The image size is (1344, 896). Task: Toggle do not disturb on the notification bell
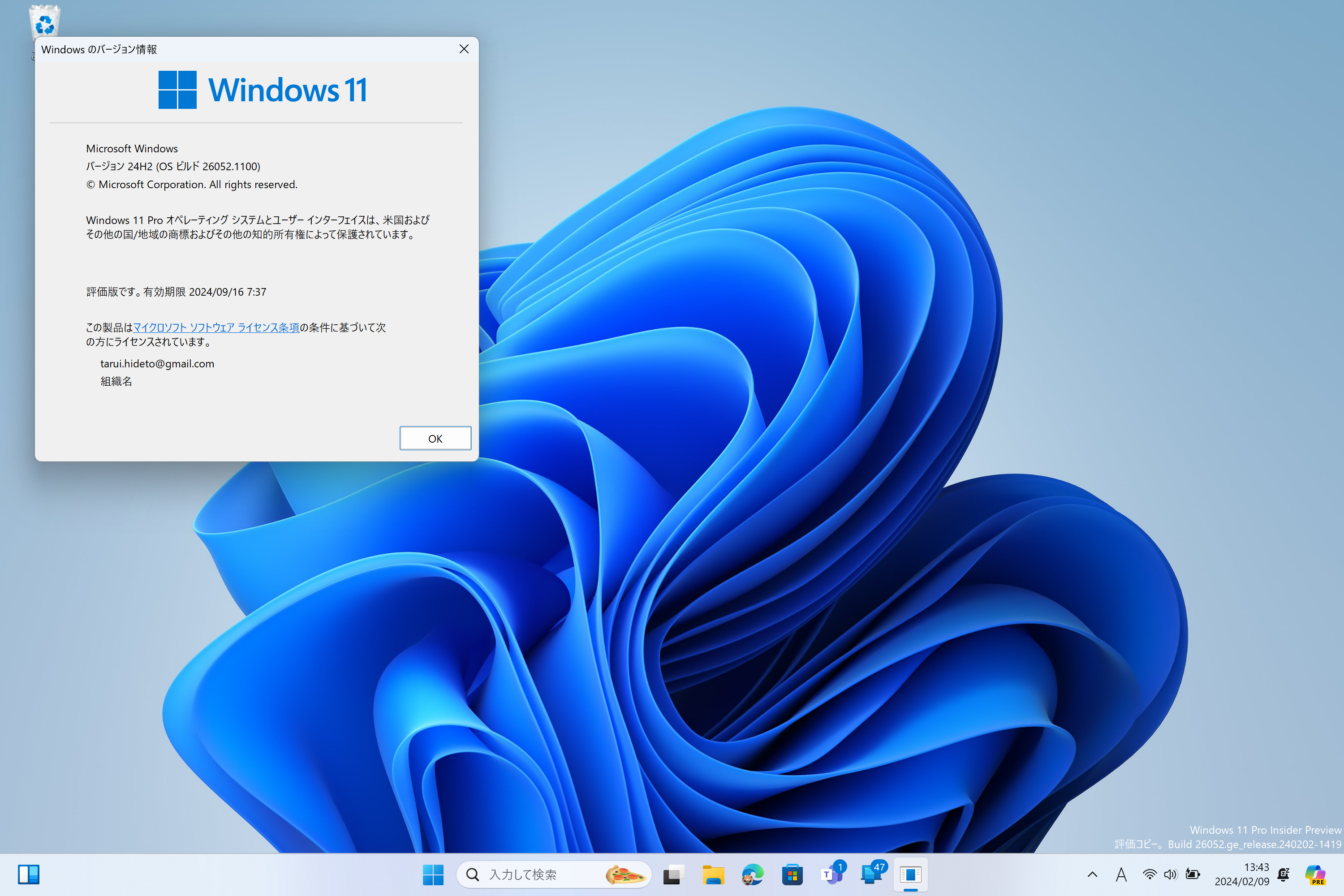(1284, 874)
